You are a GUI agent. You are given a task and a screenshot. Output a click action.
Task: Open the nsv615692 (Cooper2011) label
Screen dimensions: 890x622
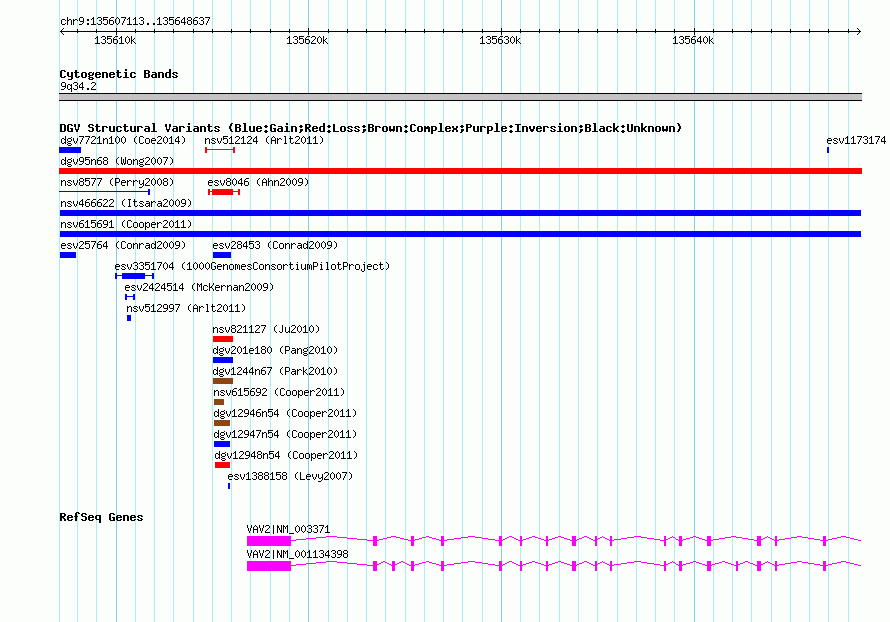pos(279,392)
